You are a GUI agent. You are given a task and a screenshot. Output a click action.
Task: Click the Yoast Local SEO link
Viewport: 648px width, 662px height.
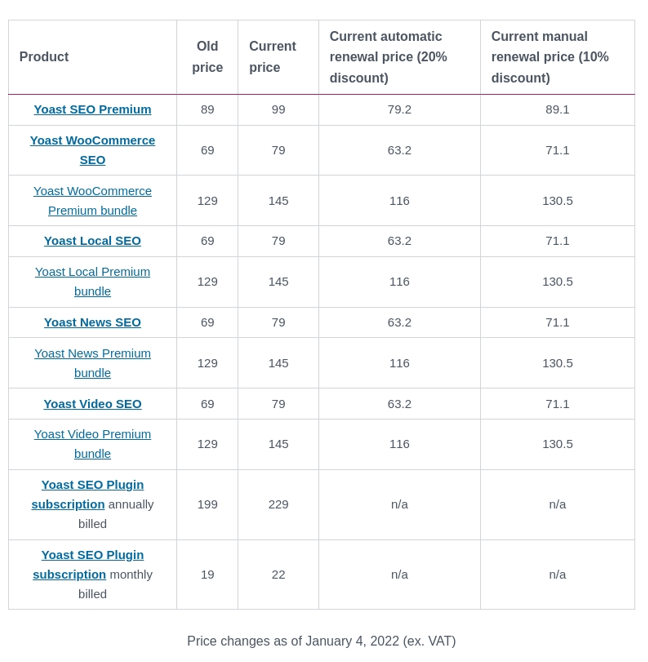click(x=92, y=241)
